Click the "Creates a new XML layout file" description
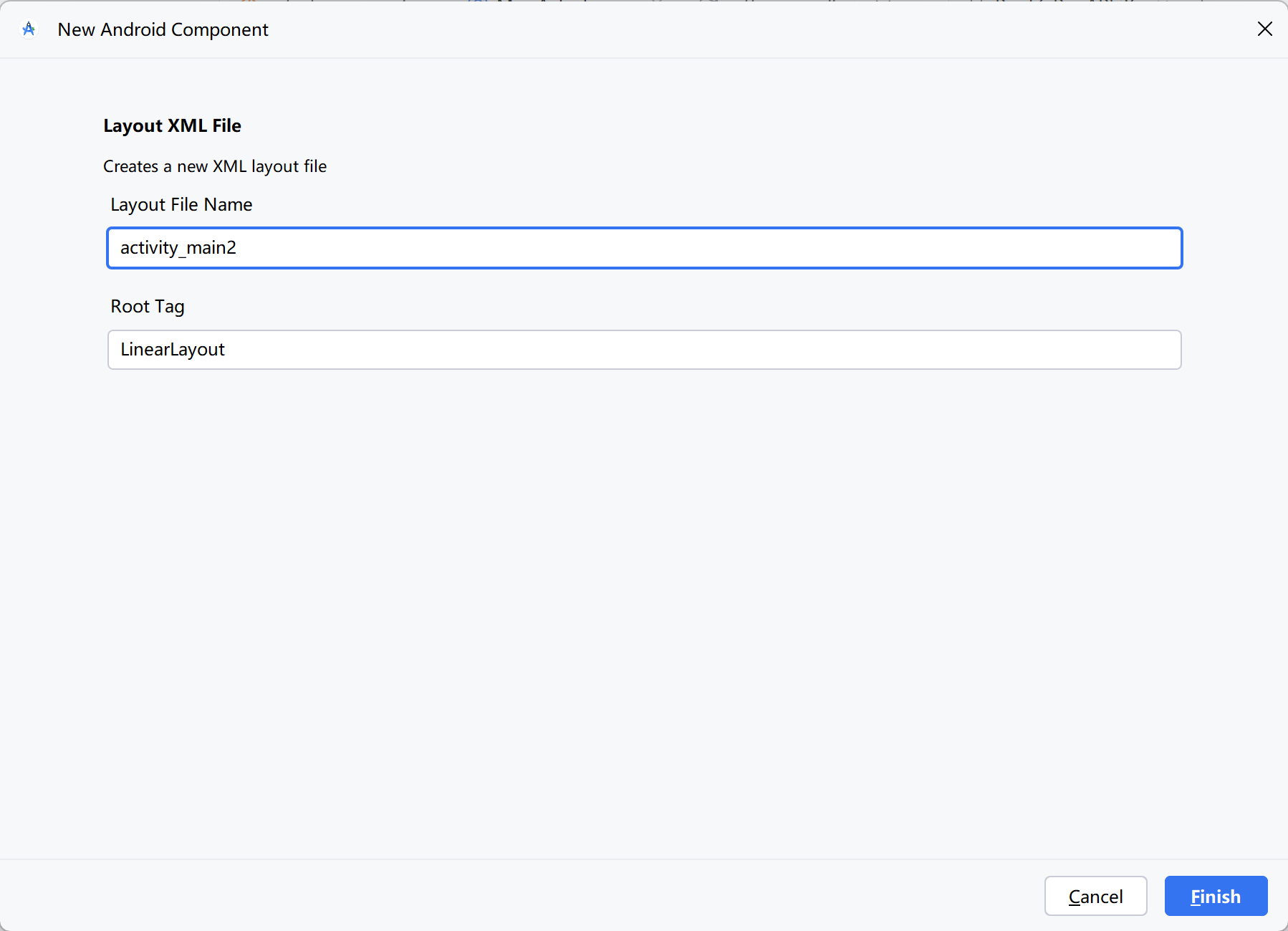 [215, 166]
